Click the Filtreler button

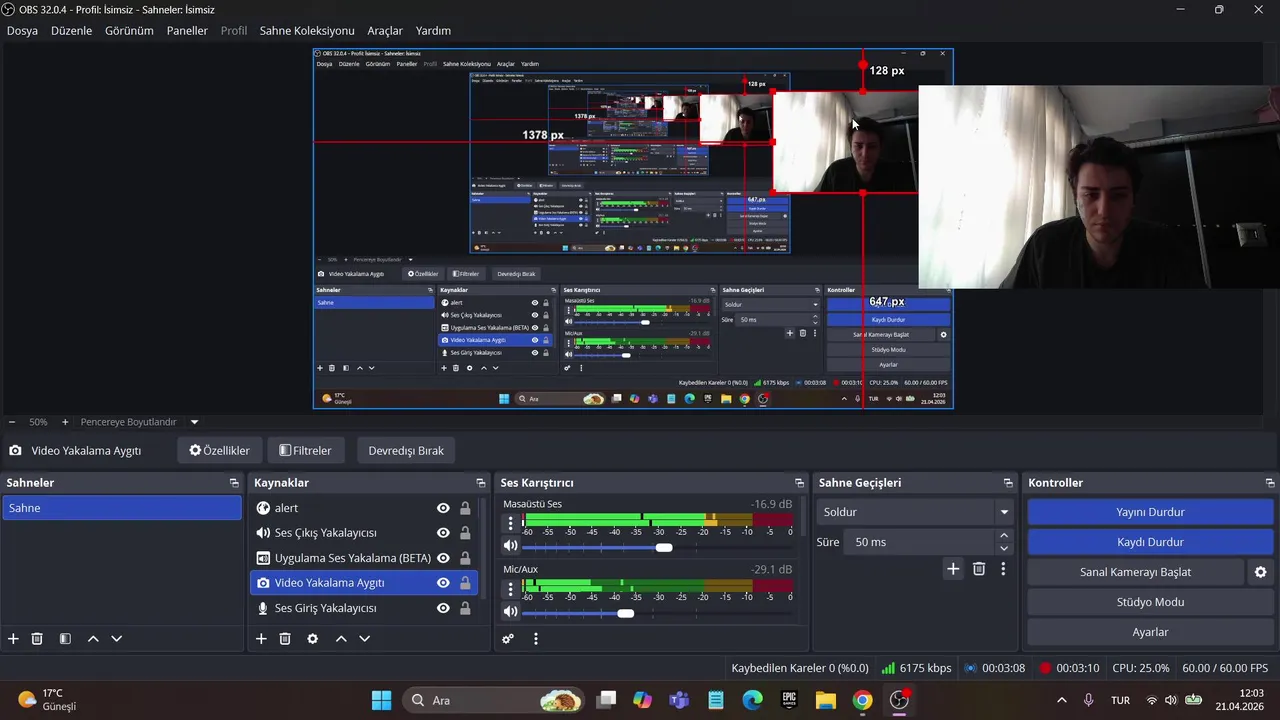306,450
